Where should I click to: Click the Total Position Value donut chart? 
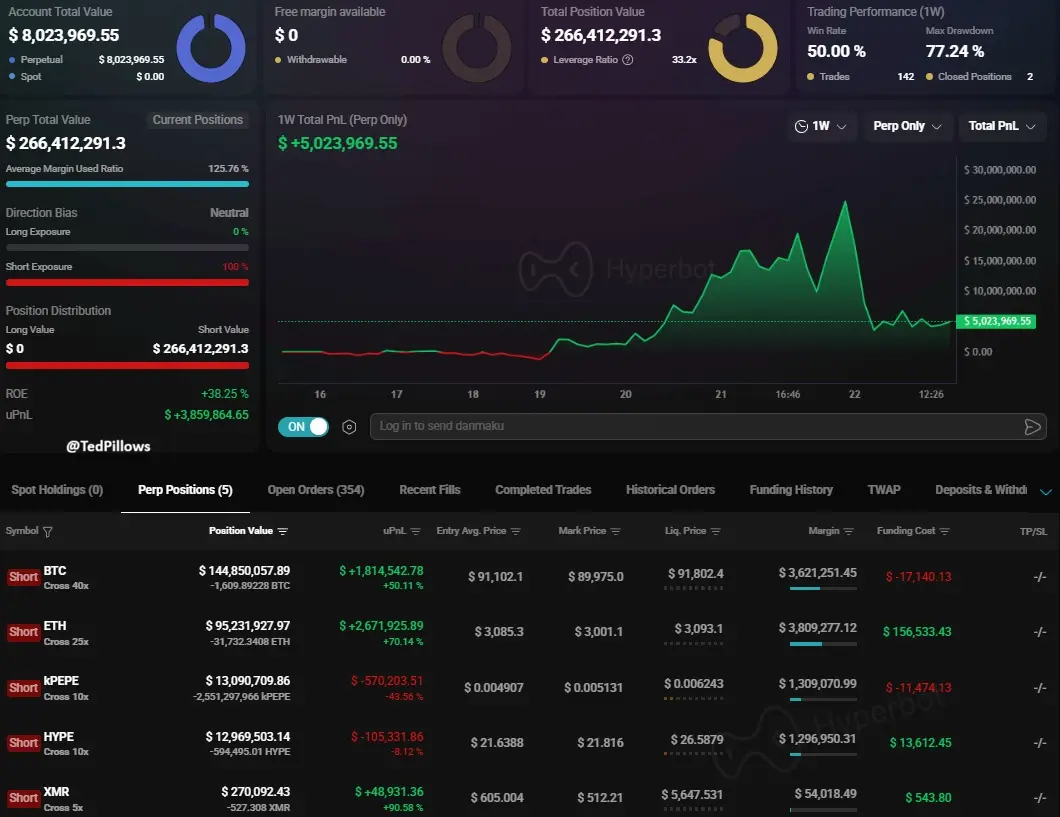point(742,47)
